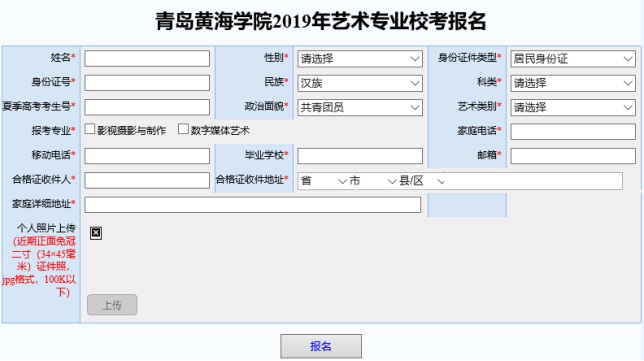Click the 夏季高考考生号 input field

pos(147,107)
